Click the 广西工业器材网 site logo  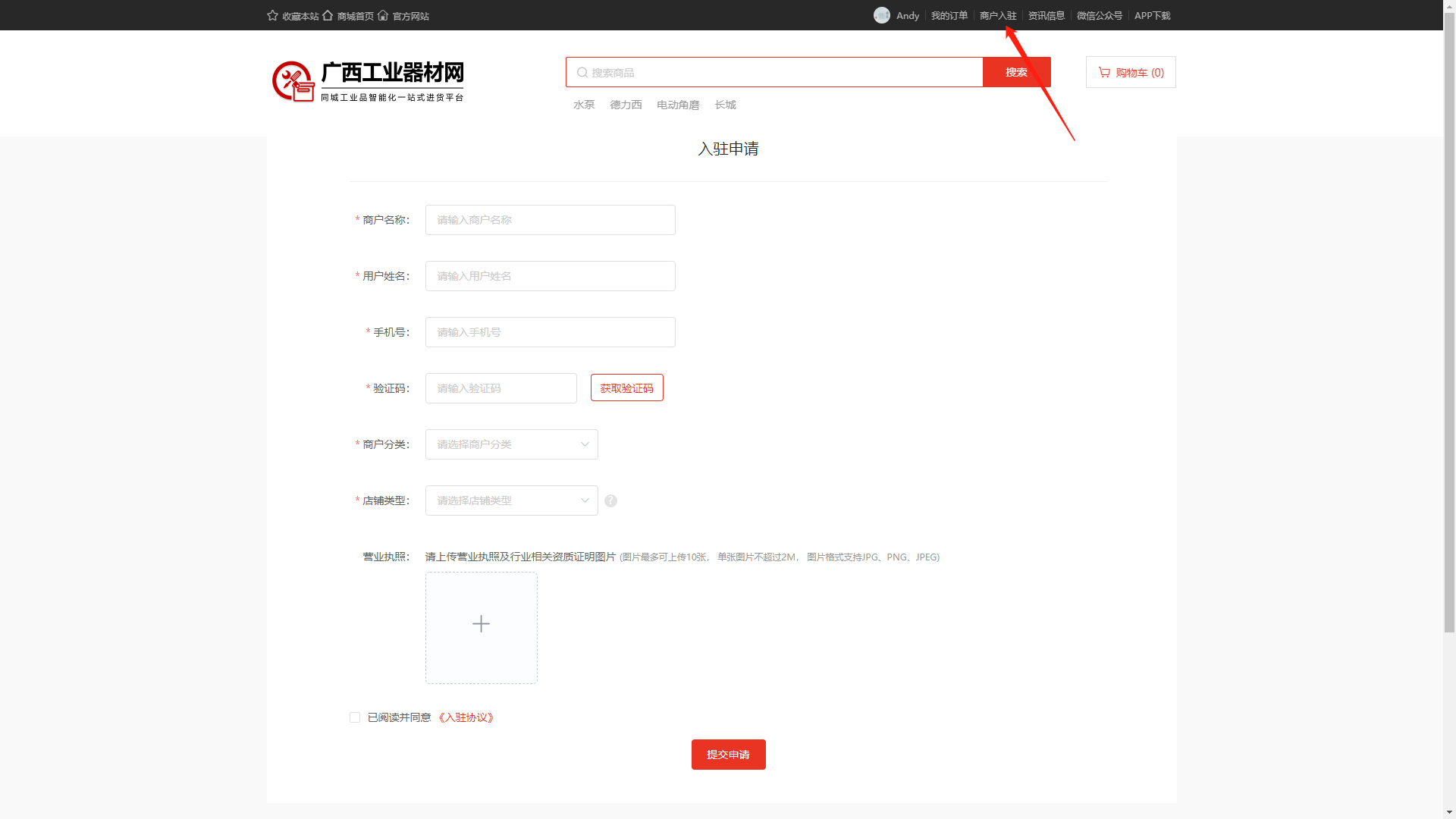[369, 81]
